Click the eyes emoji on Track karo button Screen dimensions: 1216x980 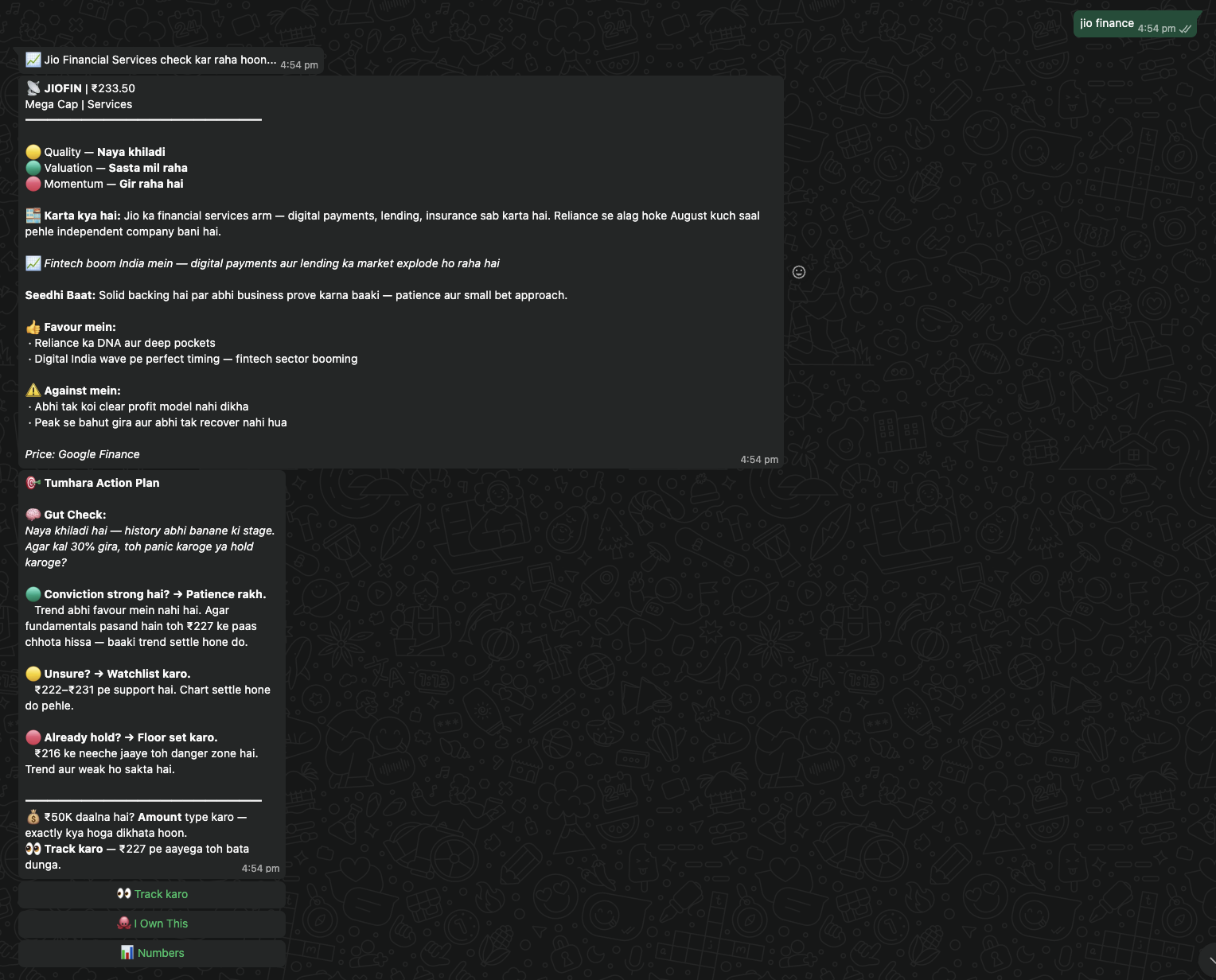click(123, 893)
